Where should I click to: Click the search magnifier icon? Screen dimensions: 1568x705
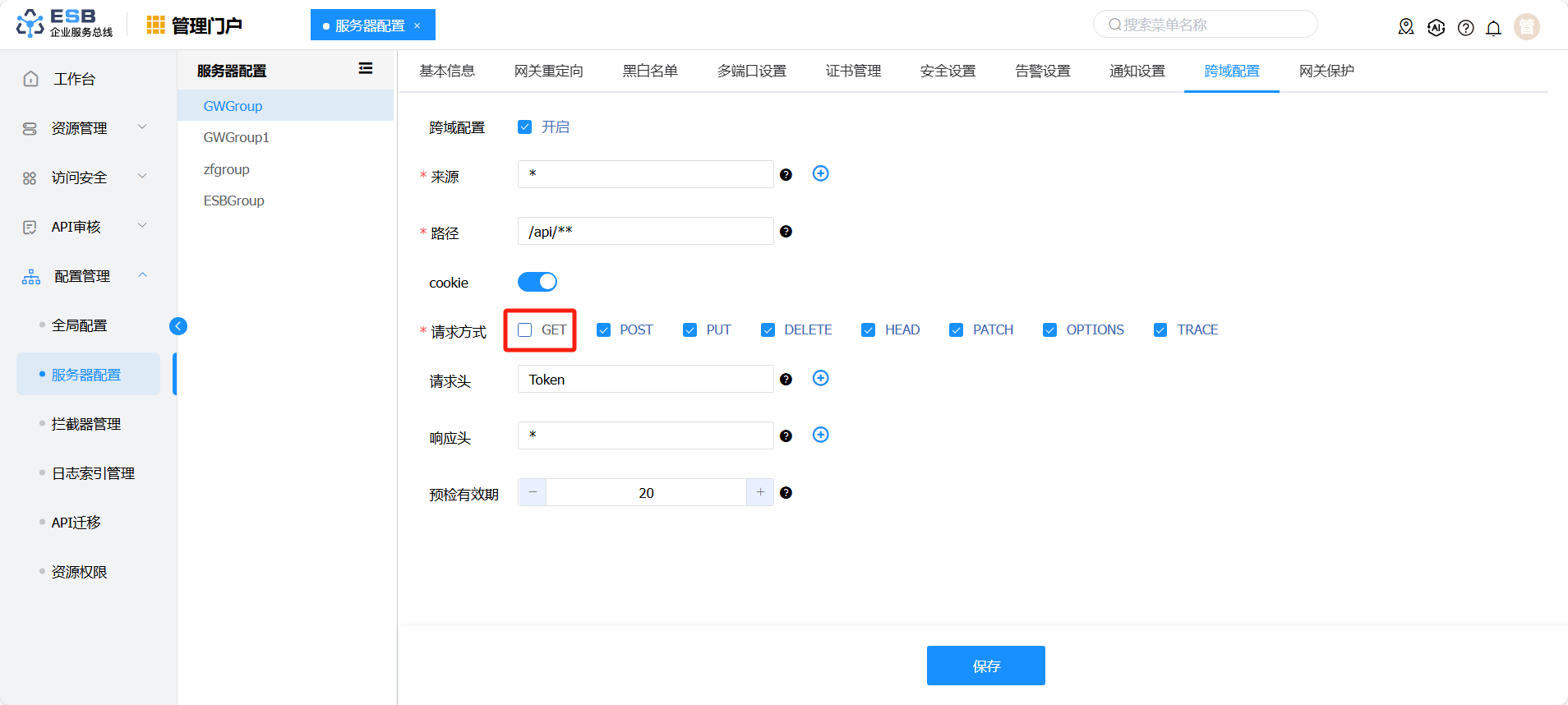pos(1114,25)
